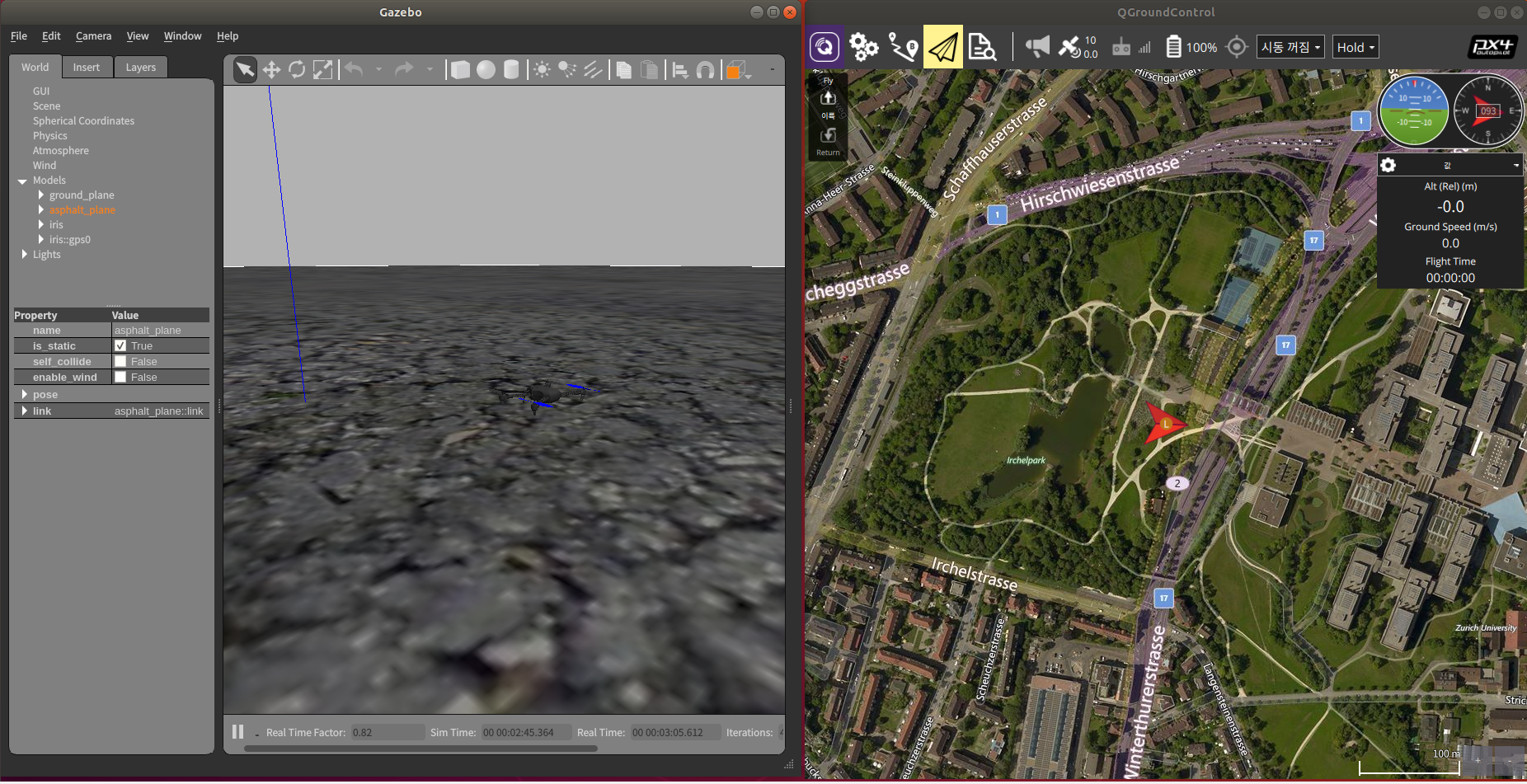Open the telemetry widget dropdown arrow

click(1515, 166)
